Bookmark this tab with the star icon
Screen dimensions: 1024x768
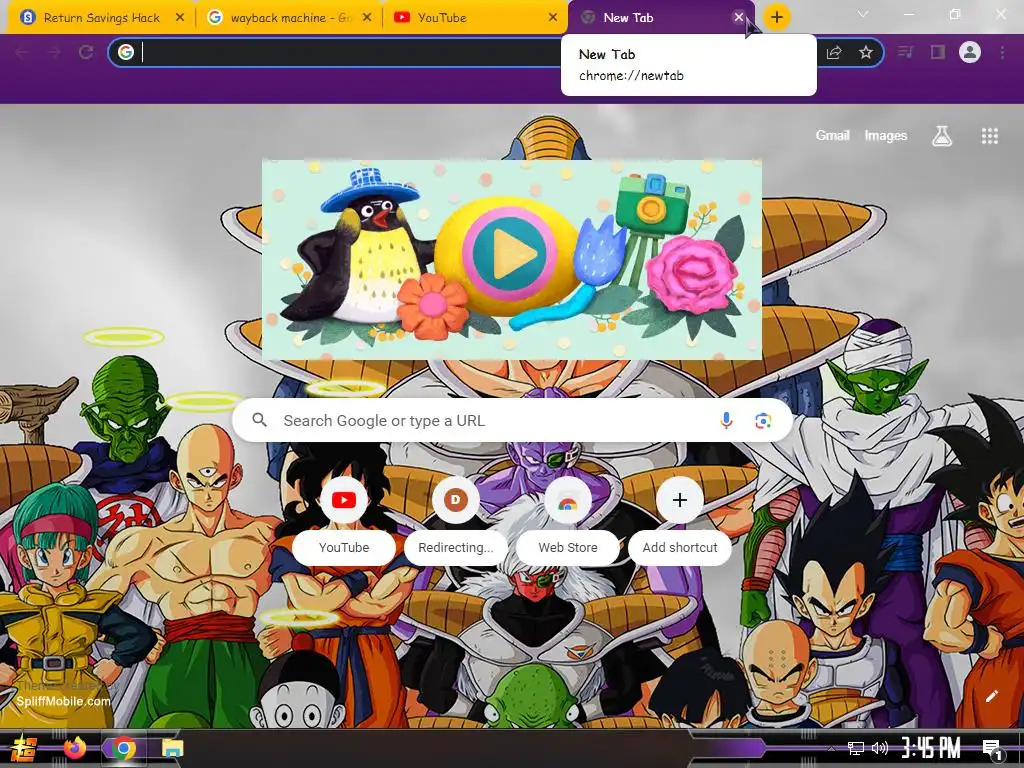866,52
